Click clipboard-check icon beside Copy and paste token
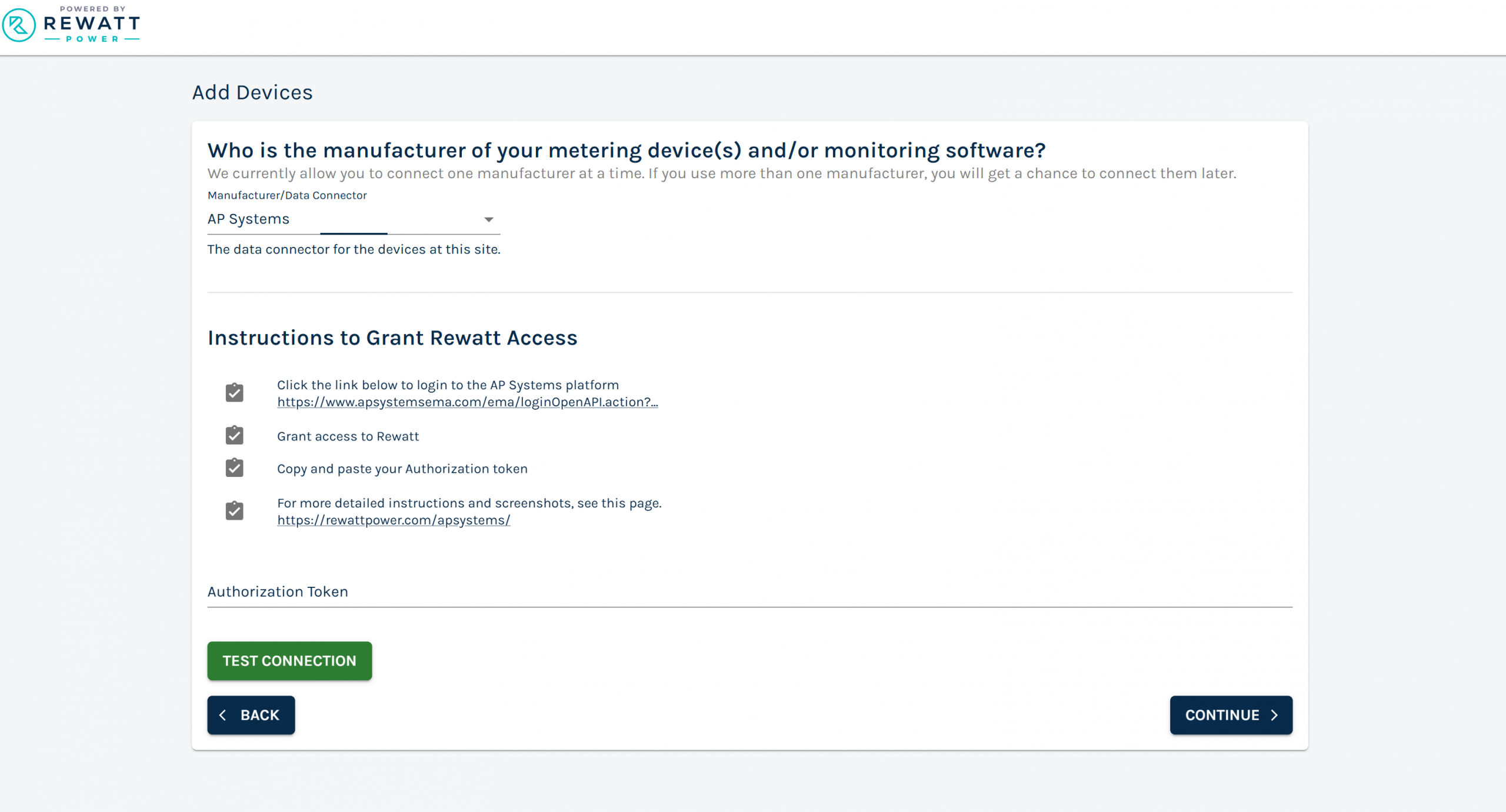 coord(234,467)
